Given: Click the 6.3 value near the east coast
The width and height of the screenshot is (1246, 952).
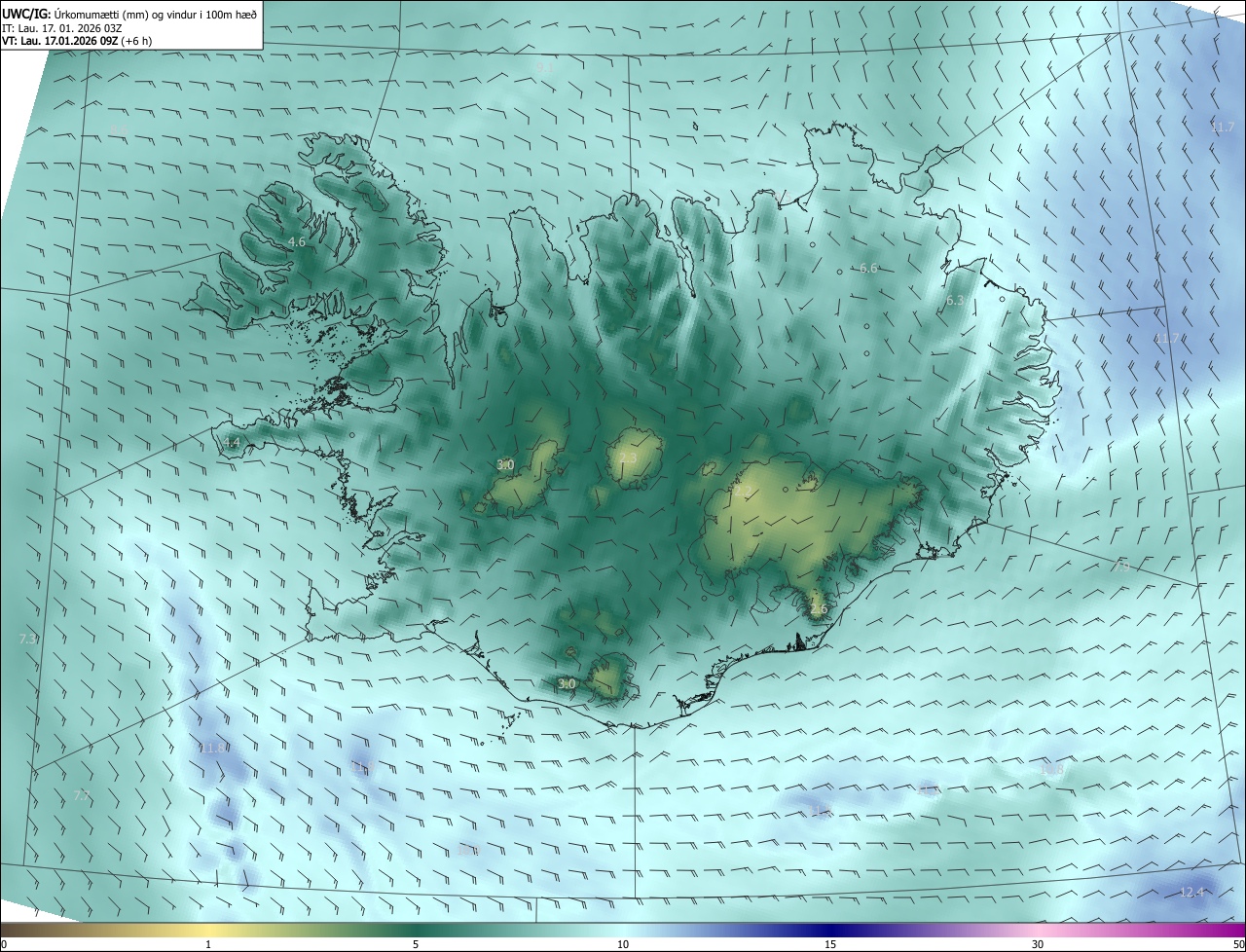Looking at the screenshot, I should pos(955,301).
